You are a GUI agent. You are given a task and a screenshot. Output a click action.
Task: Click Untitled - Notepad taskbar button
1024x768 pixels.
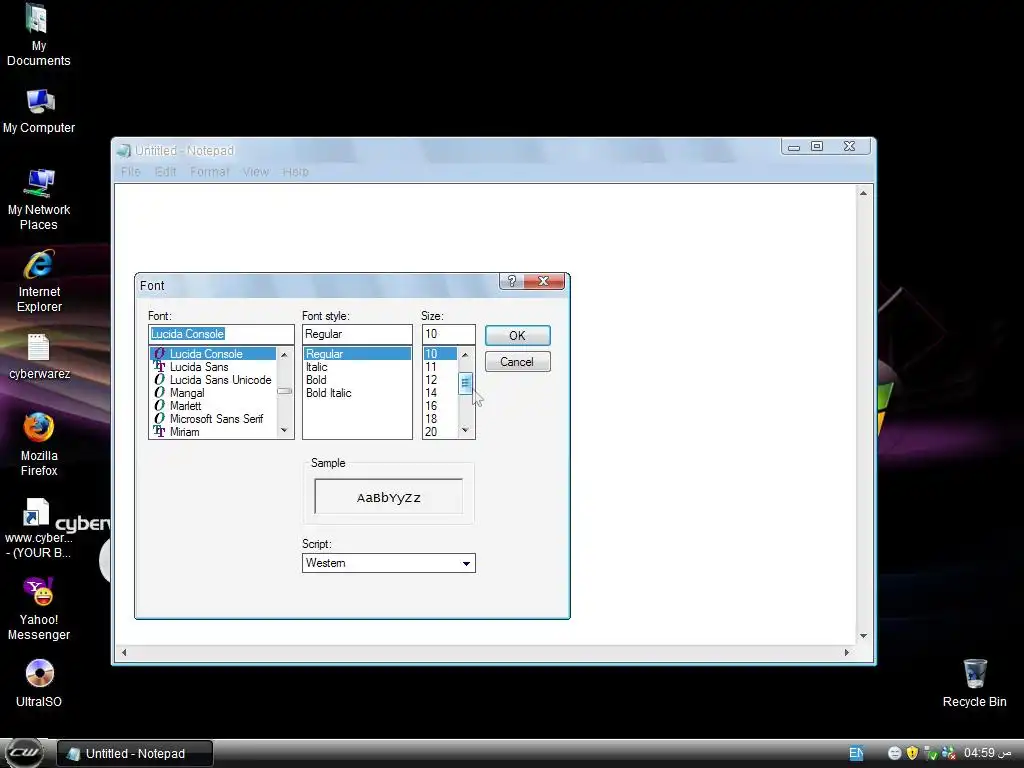pyautogui.click(x=135, y=754)
